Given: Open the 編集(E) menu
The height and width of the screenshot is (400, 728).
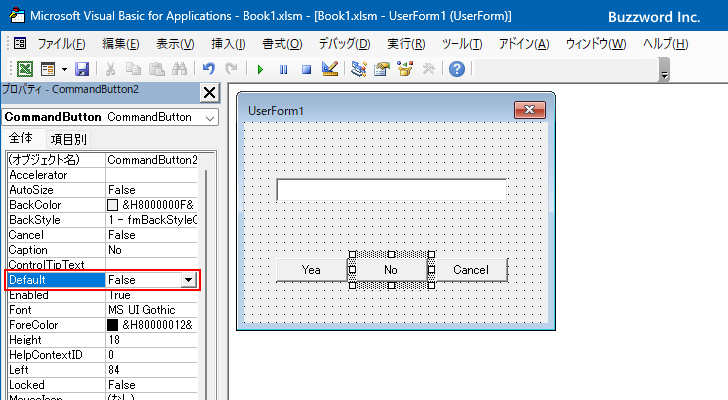Looking at the screenshot, I should click(x=121, y=44).
